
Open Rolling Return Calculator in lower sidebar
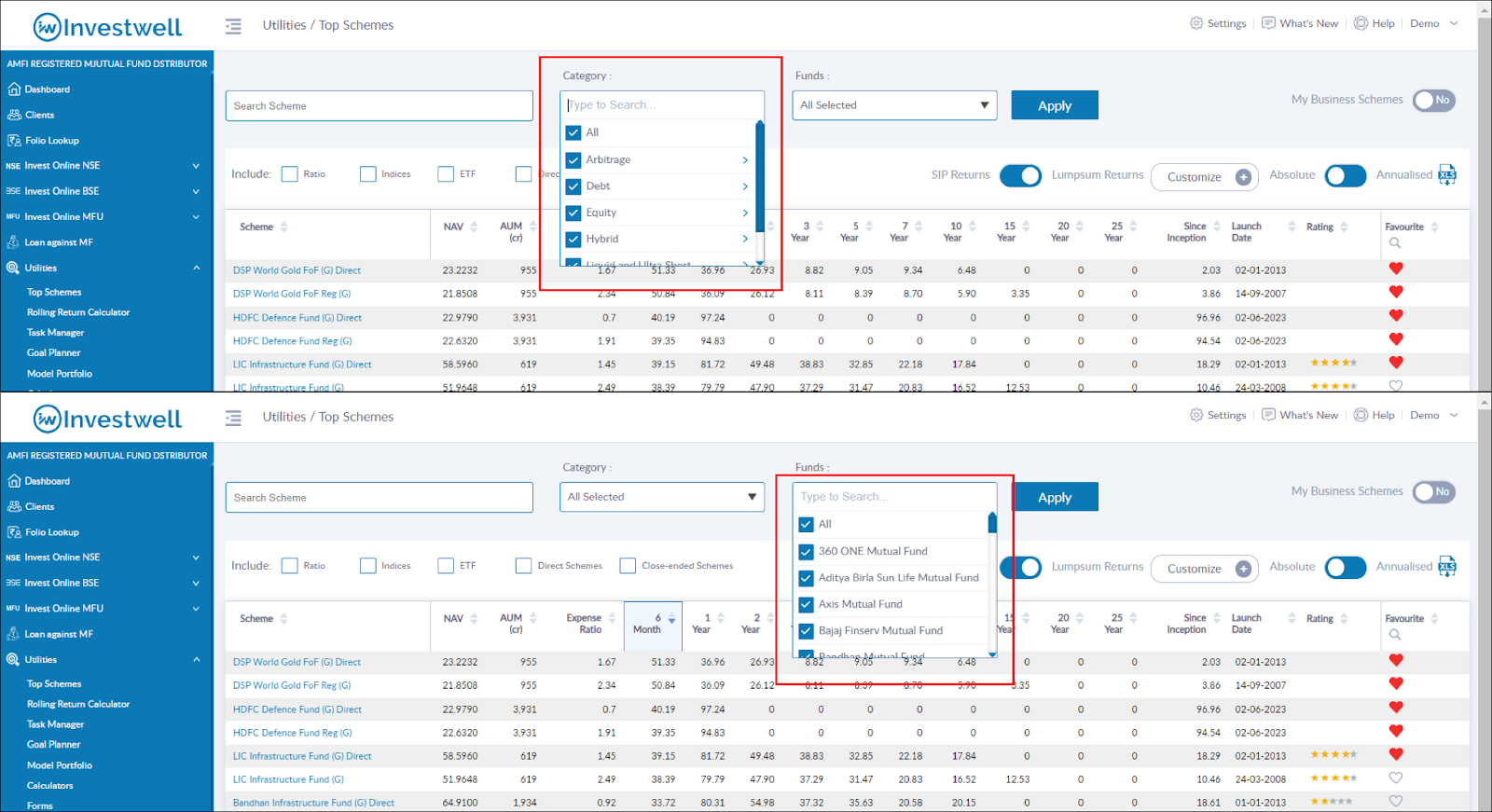click(78, 704)
